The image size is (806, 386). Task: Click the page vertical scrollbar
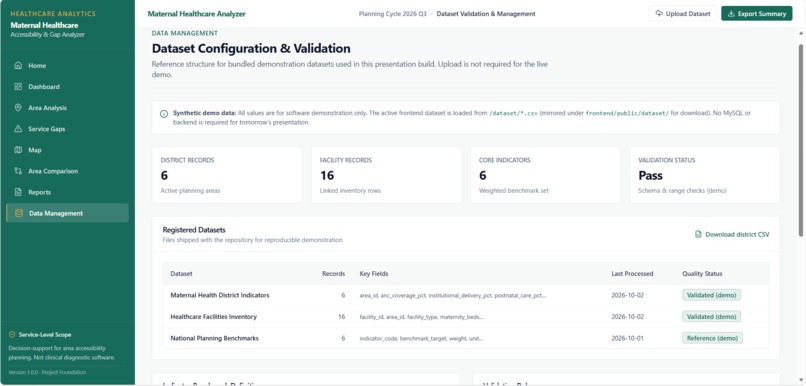pyautogui.click(x=800, y=139)
